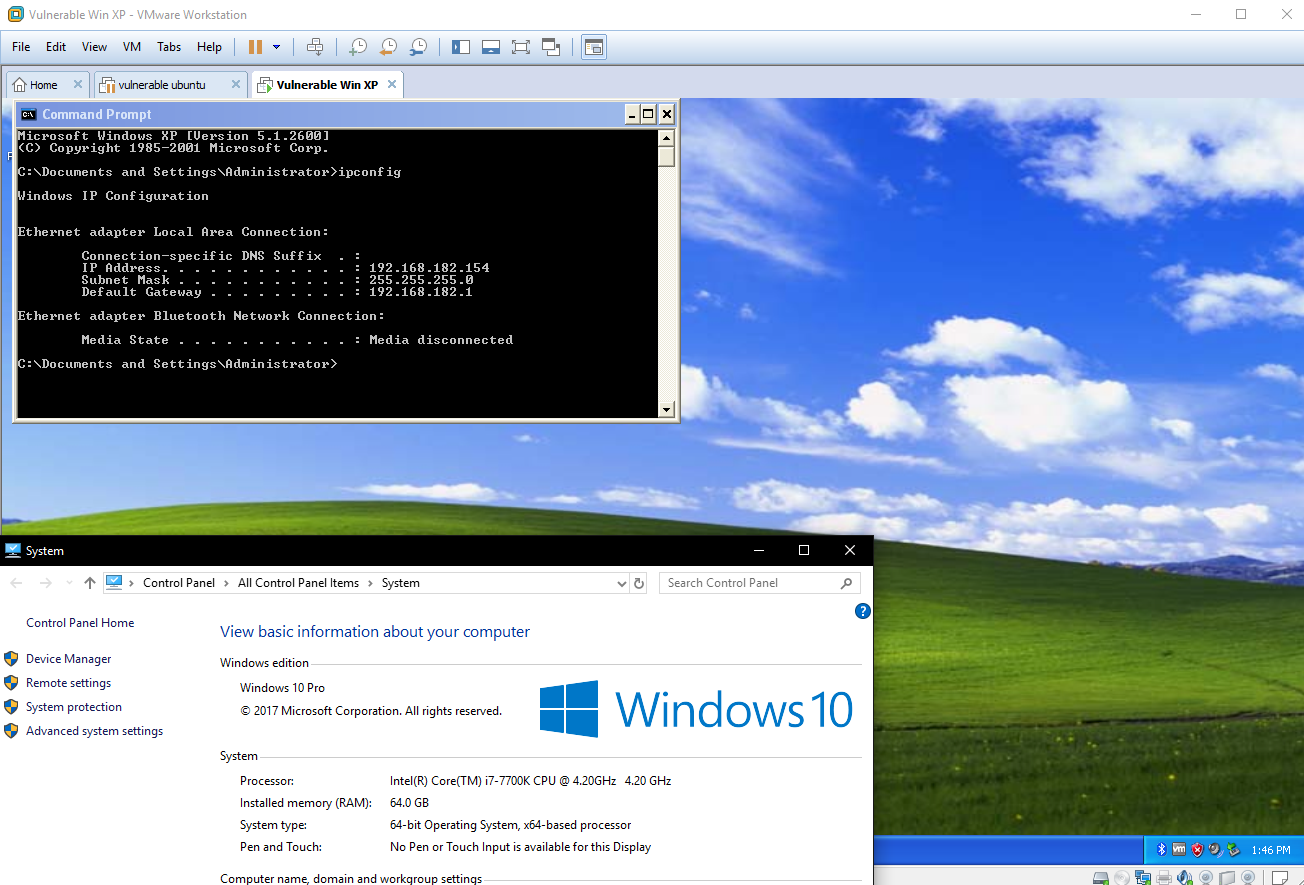Open the Tabs menu
This screenshot has width=1304, height=885.
(169, 47)
